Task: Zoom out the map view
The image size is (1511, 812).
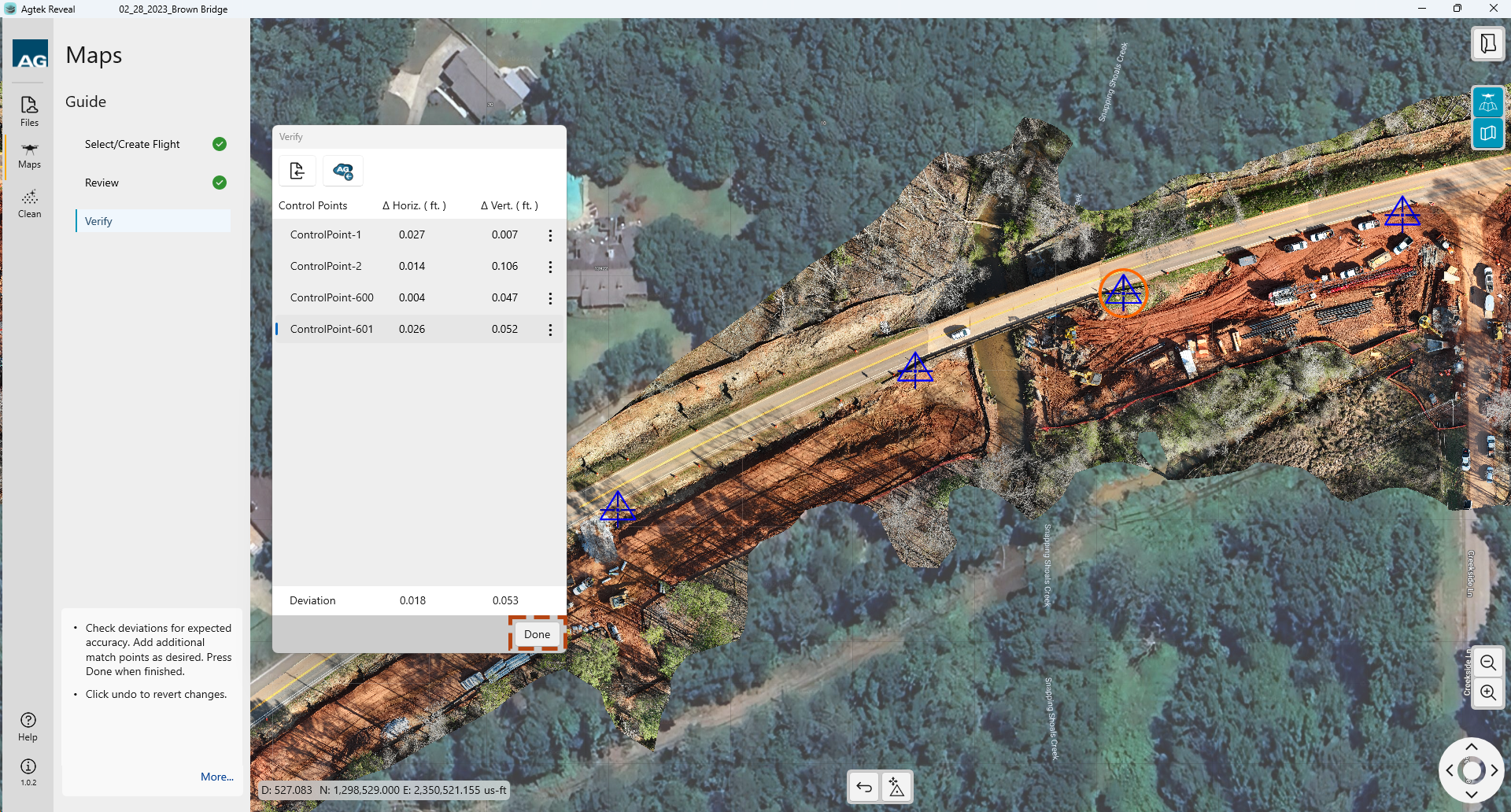Action: click(1487, 663)
